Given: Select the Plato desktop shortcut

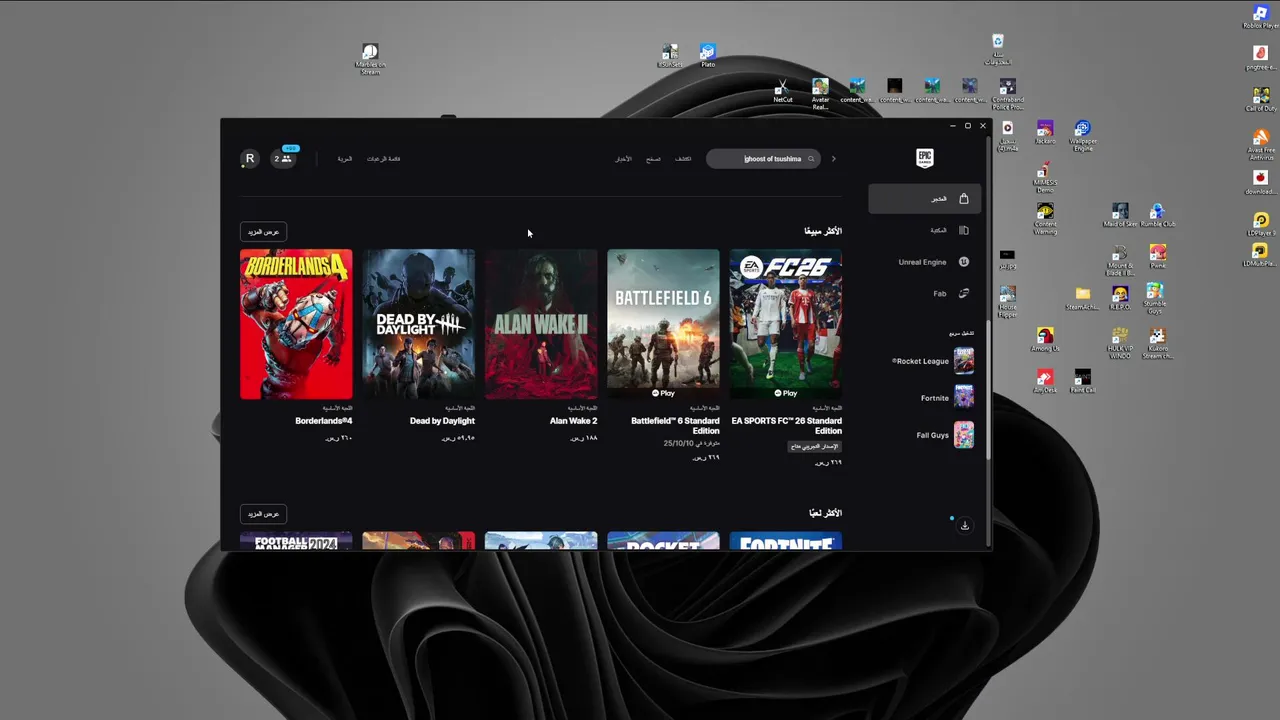Looking at the screenshot, I should point(708,56).
